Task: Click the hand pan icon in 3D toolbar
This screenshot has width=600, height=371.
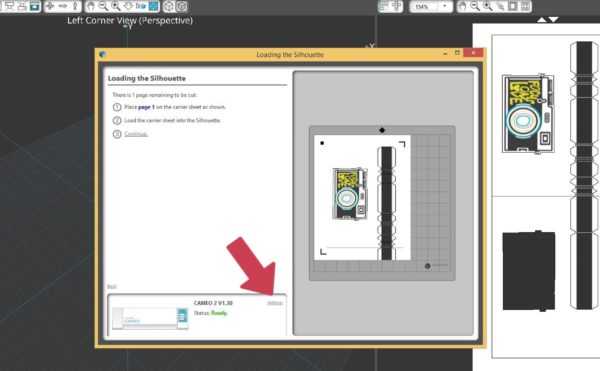Action: tap(91, 6)
